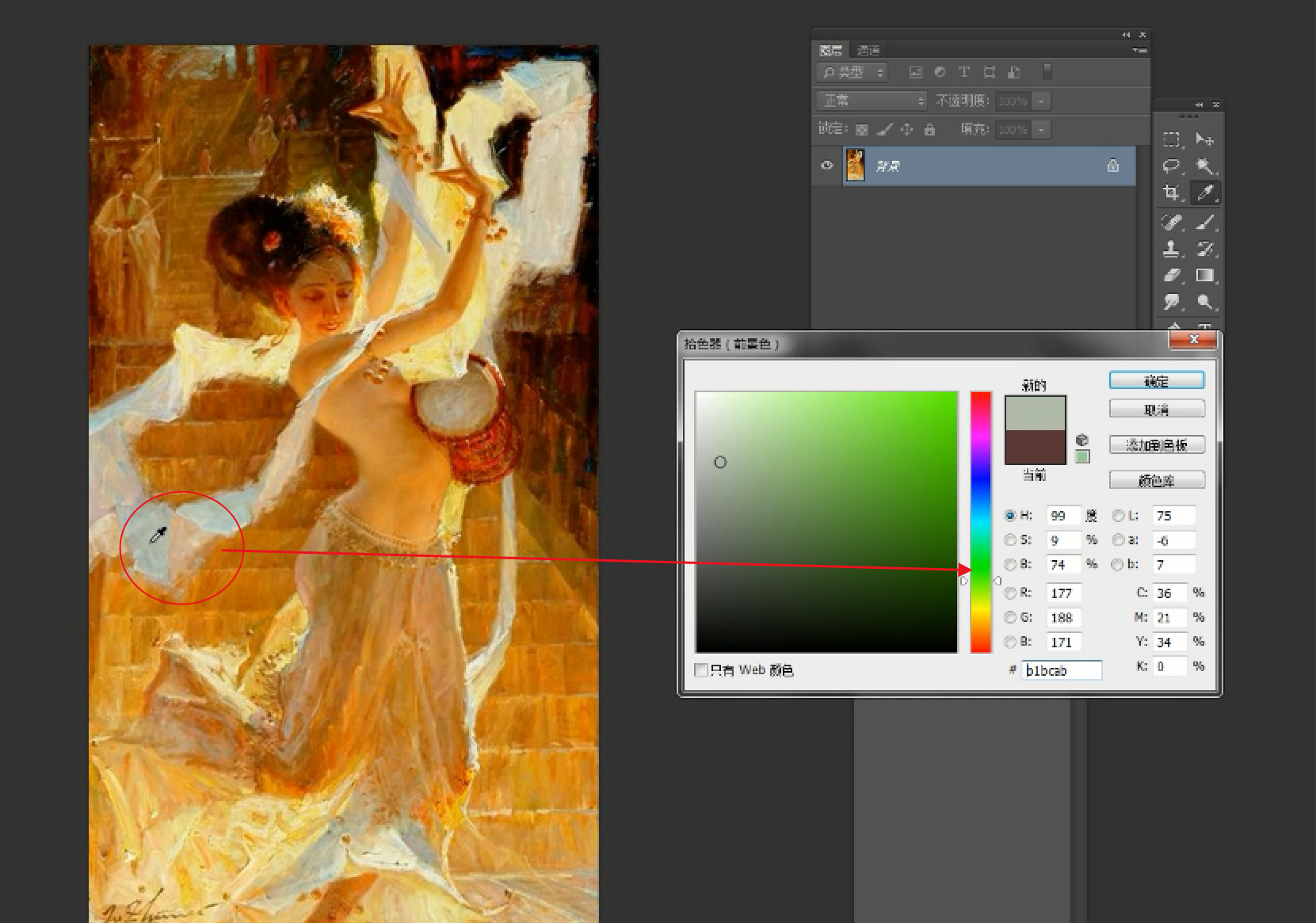Collapse the Layers panel with double-arrow
Viewport: 1316px width, 923px height.
[1126, 35]
